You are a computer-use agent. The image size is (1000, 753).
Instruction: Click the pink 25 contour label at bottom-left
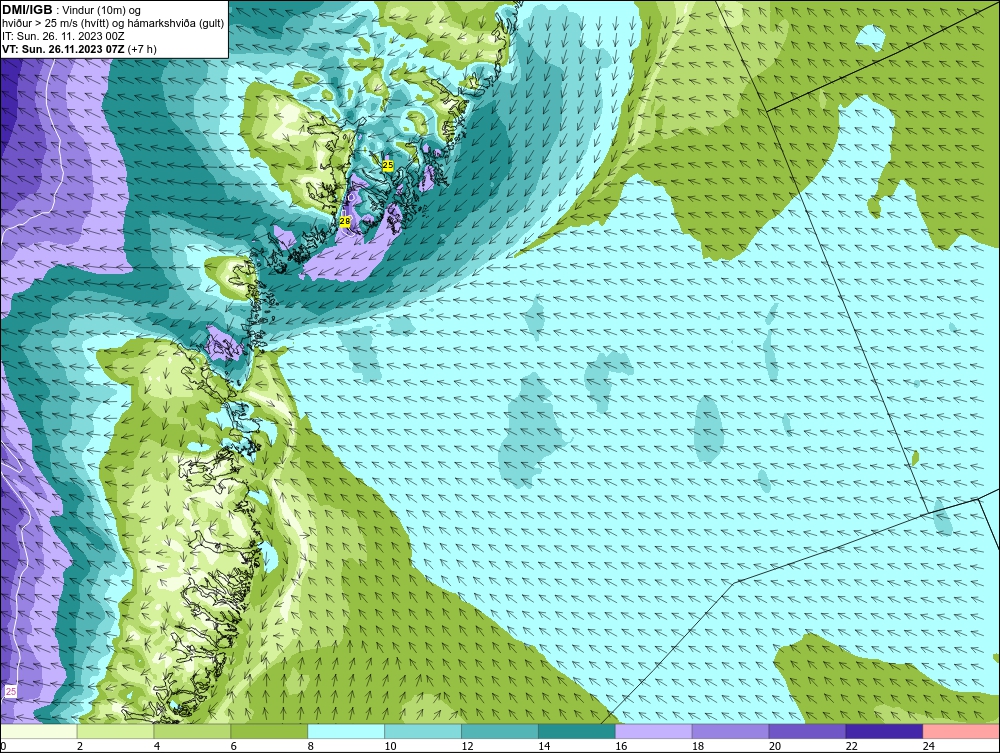pyautogui.click(x=10, y=691)
